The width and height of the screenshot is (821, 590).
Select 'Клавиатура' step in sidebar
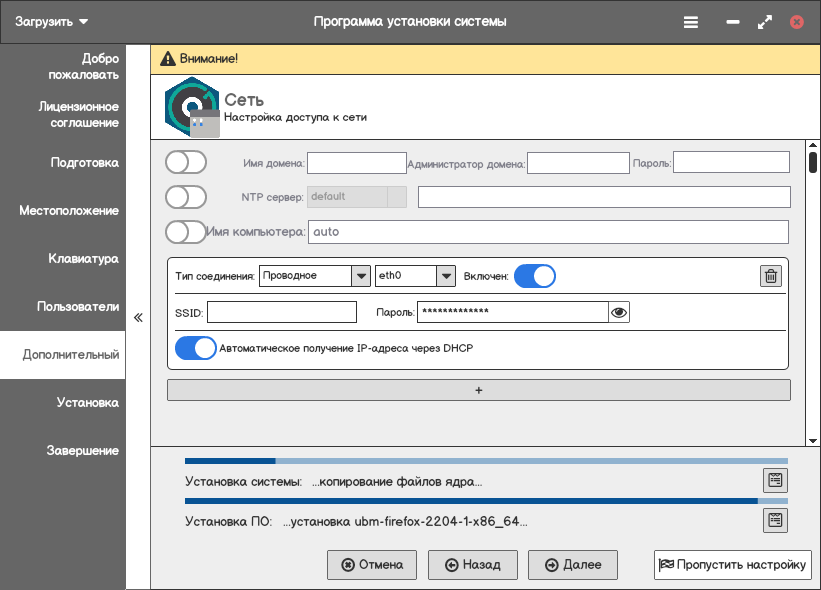point(84,259)
